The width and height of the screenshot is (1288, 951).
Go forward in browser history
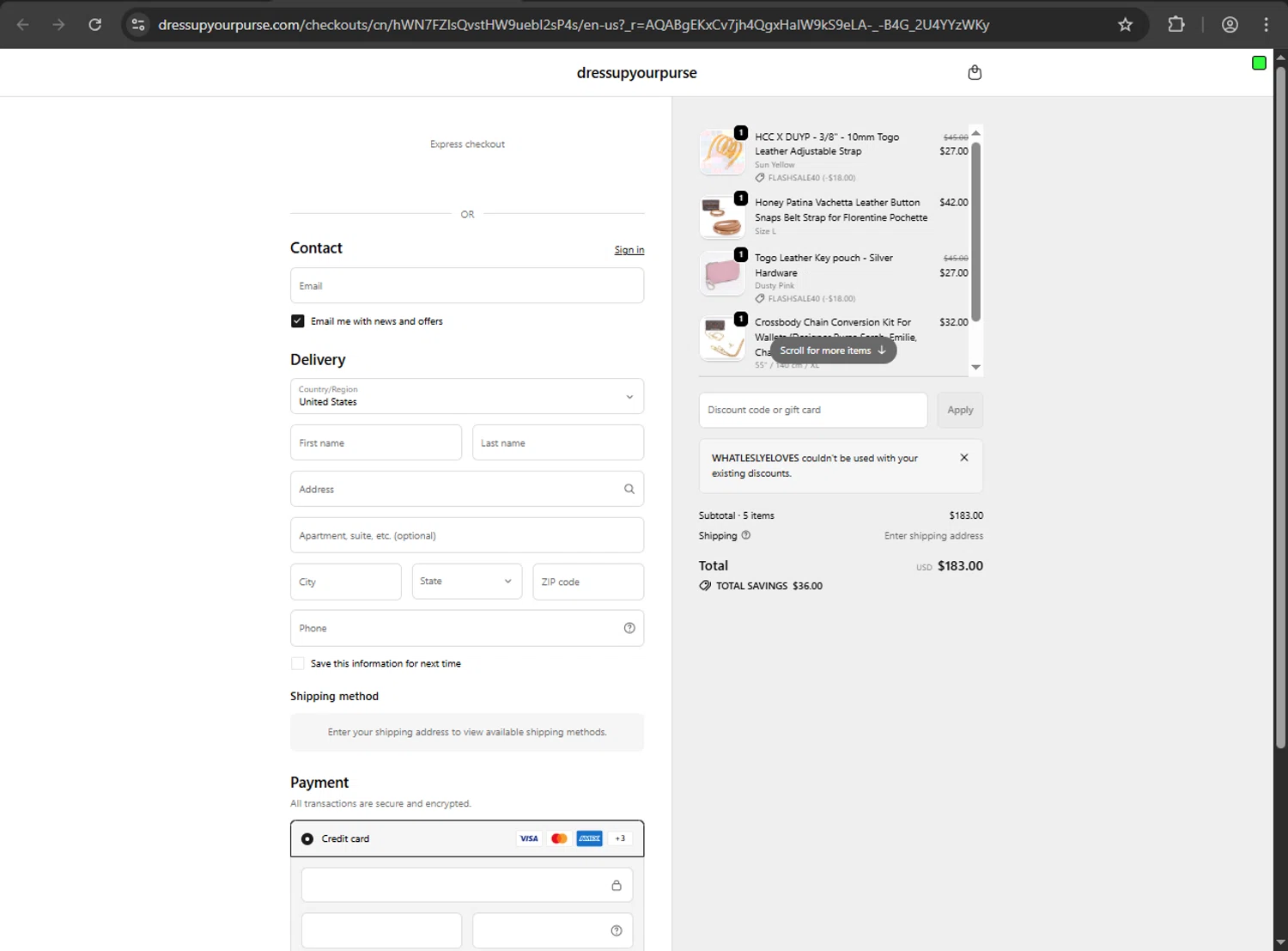pyautogui.click(x=58, y=25)
